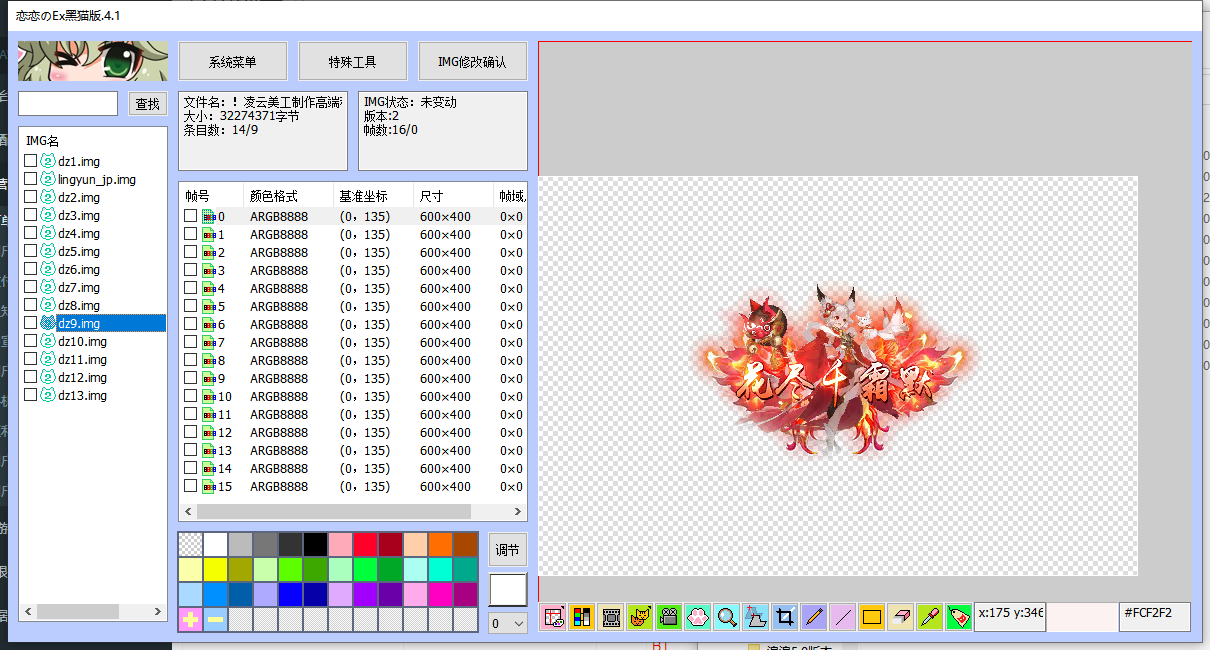This screenshot has height=650, width=1210.
Task: Select the Rectangle tool
Action: click(872, 617)
